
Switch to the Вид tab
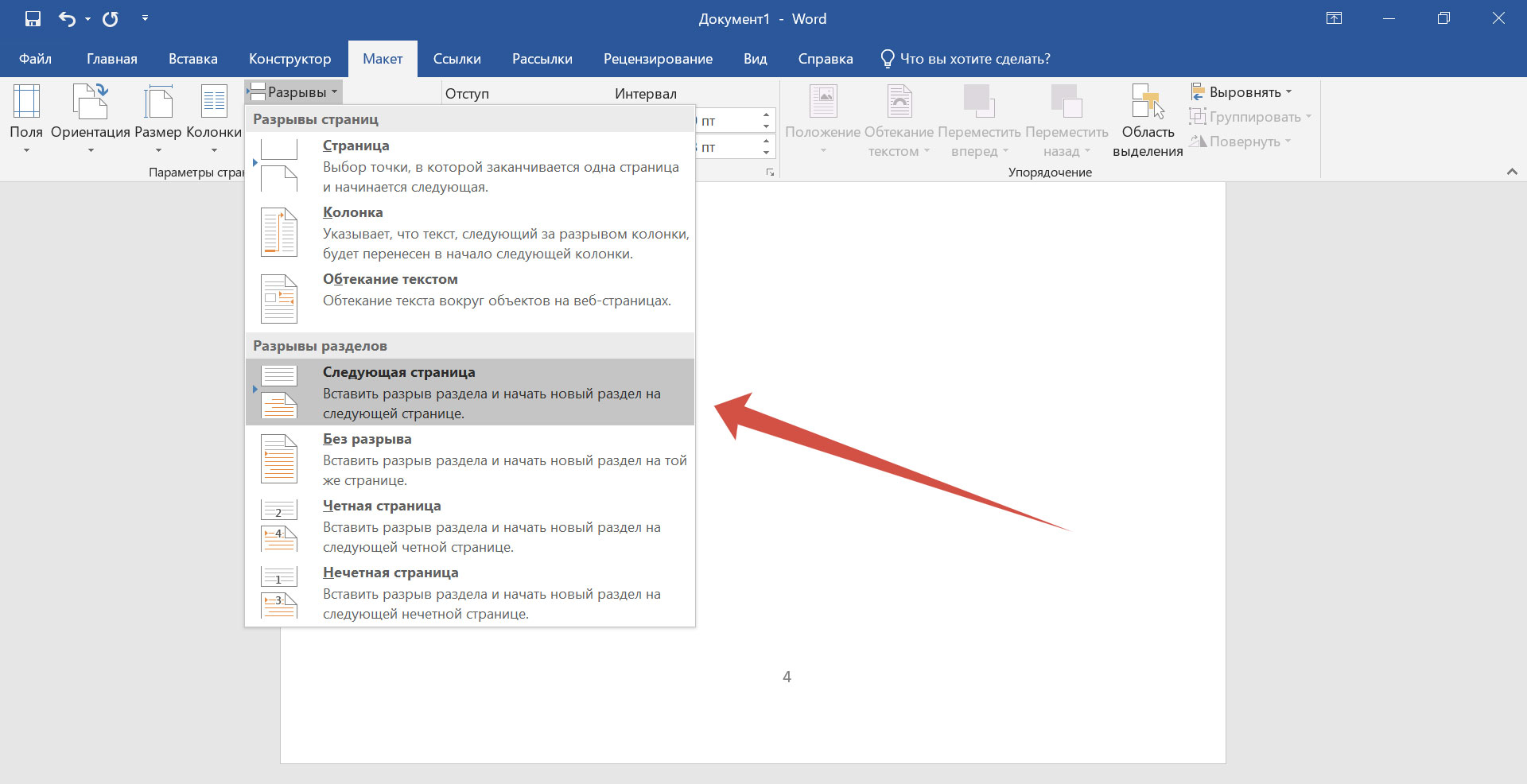coord(756,59)
